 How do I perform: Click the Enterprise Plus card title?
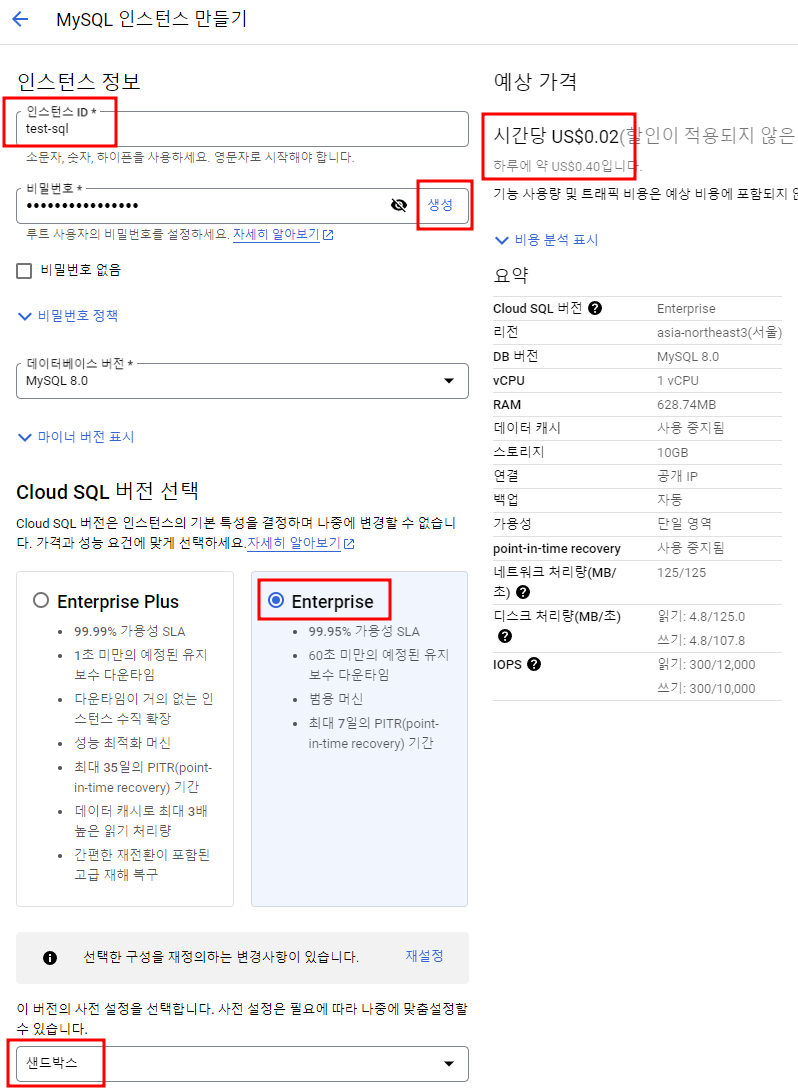click(118, 602)
